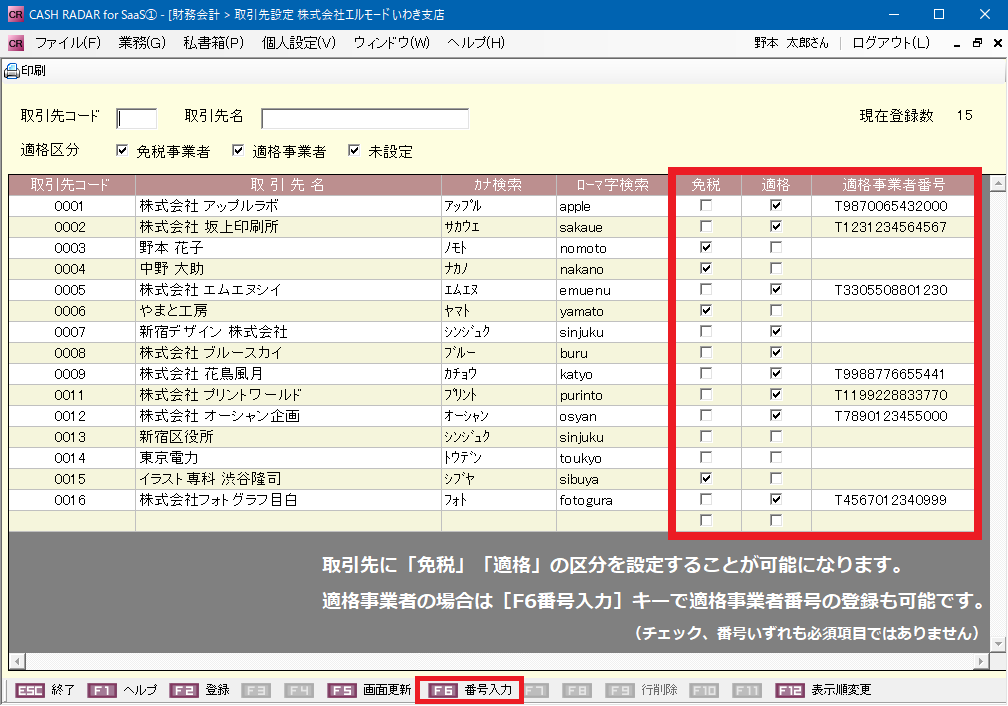This screenshot has height=706, width=1008.
Task: Open the 業務(G) menu
Action: pos(142,43)
